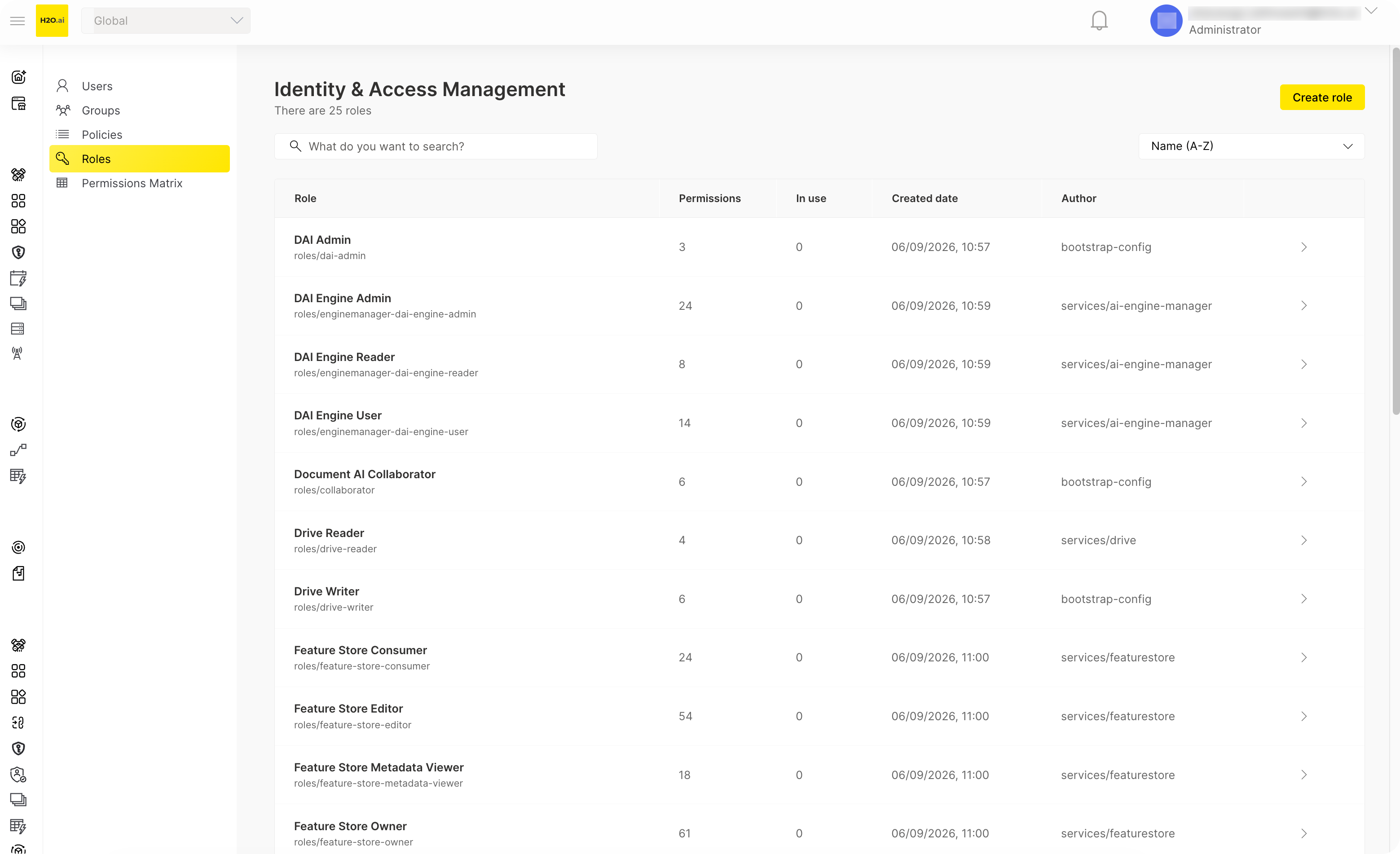This screenshot has height=854, width=1400.
Task: Expand the Feature Store Editor row chevron
Action: [x=1304, y=717]
